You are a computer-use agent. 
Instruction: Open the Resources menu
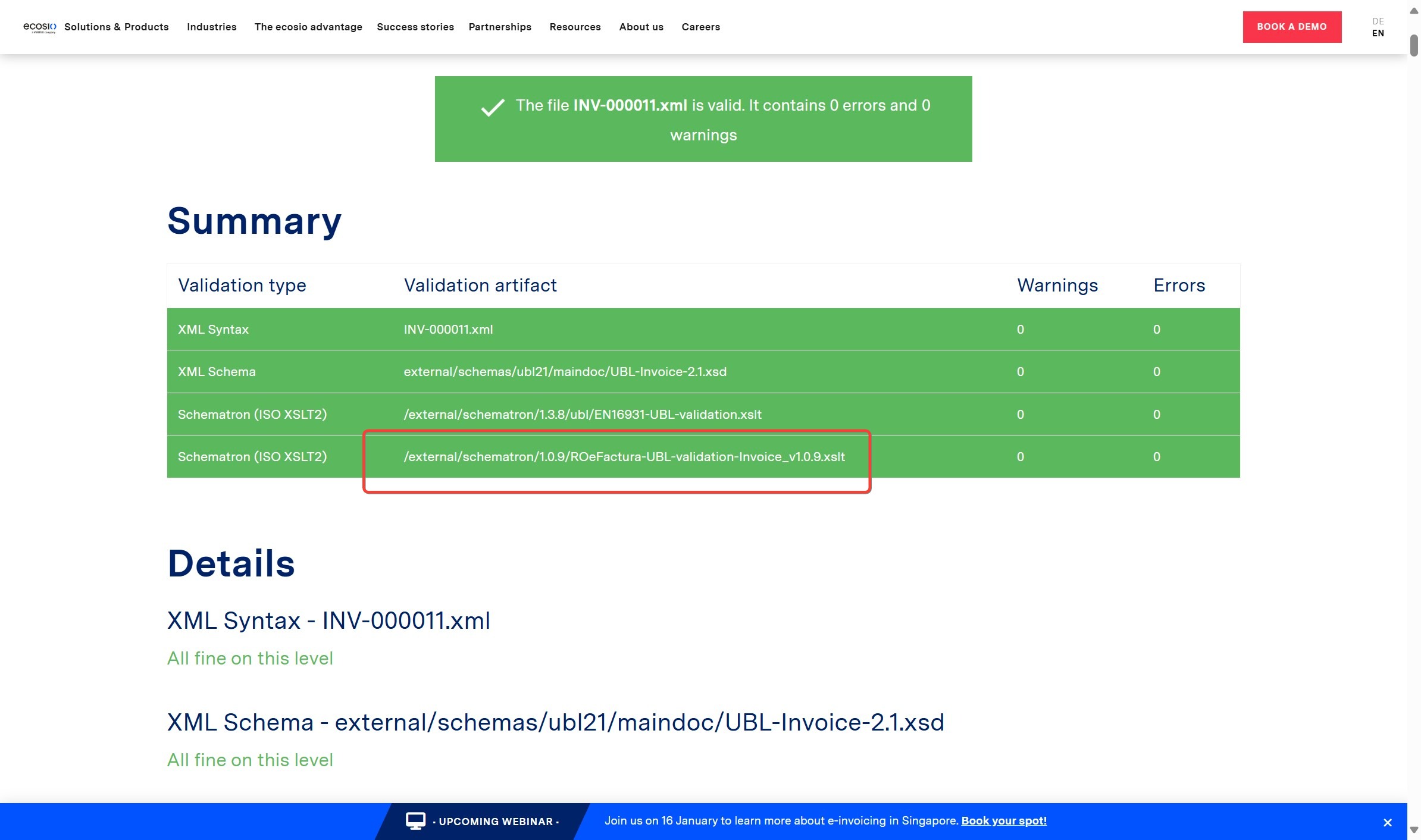575,27
